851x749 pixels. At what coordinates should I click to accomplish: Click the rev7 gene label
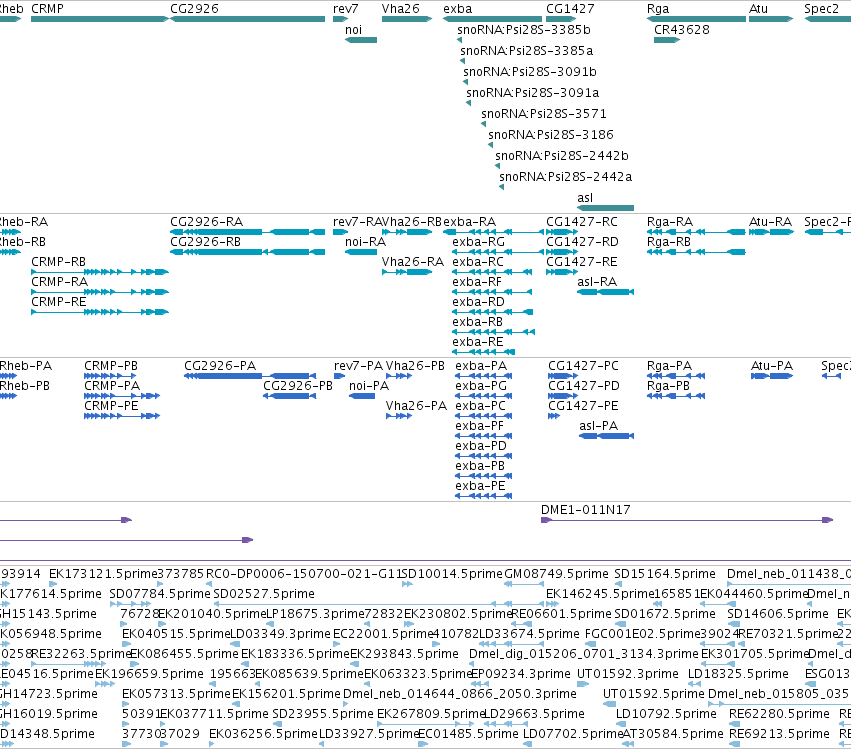[346, 9]
